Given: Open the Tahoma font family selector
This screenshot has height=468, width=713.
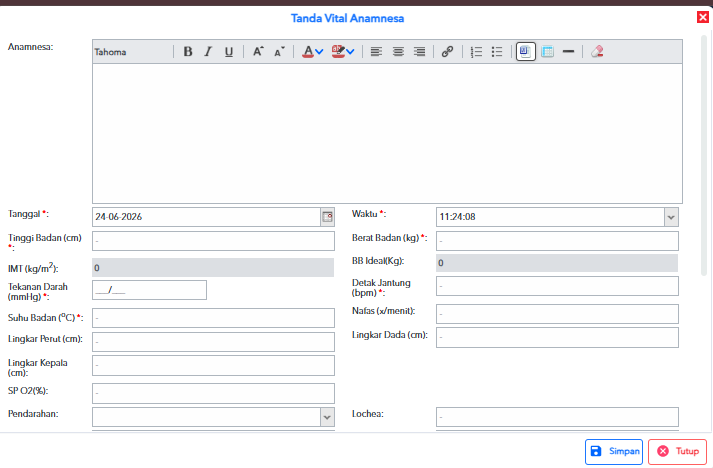Looking at the screenshot, I should pyautogui.click(x=132, y=52).
